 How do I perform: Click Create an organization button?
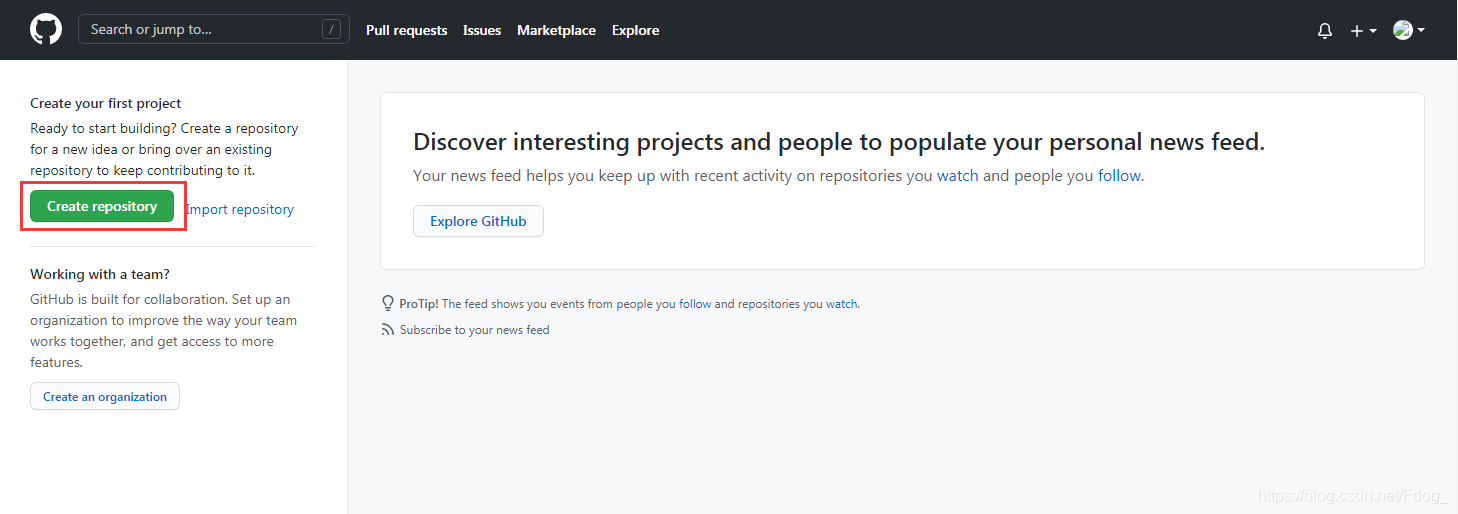tap(105, 396)
